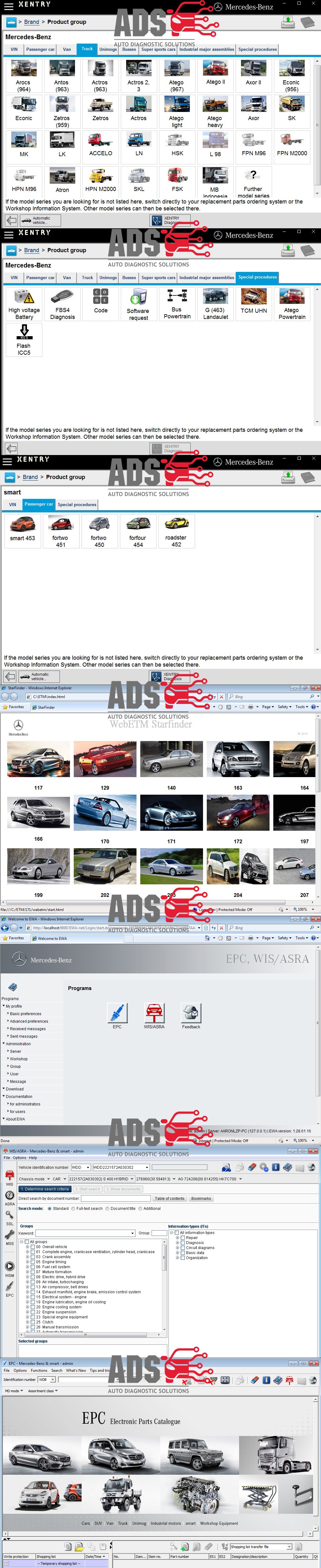The width and height of the screenshot is (321, 1568).
Task: Open Special procedures tab in smart window
Action: 77,505
